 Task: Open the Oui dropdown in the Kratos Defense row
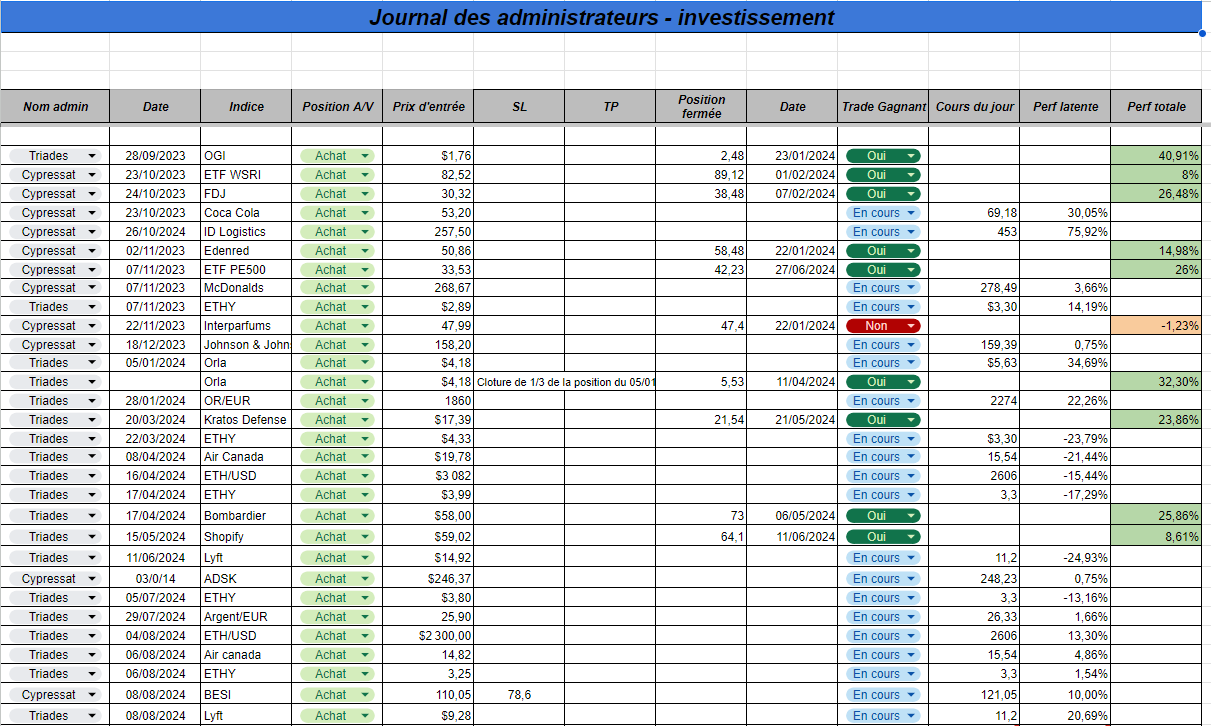point(883,420)
